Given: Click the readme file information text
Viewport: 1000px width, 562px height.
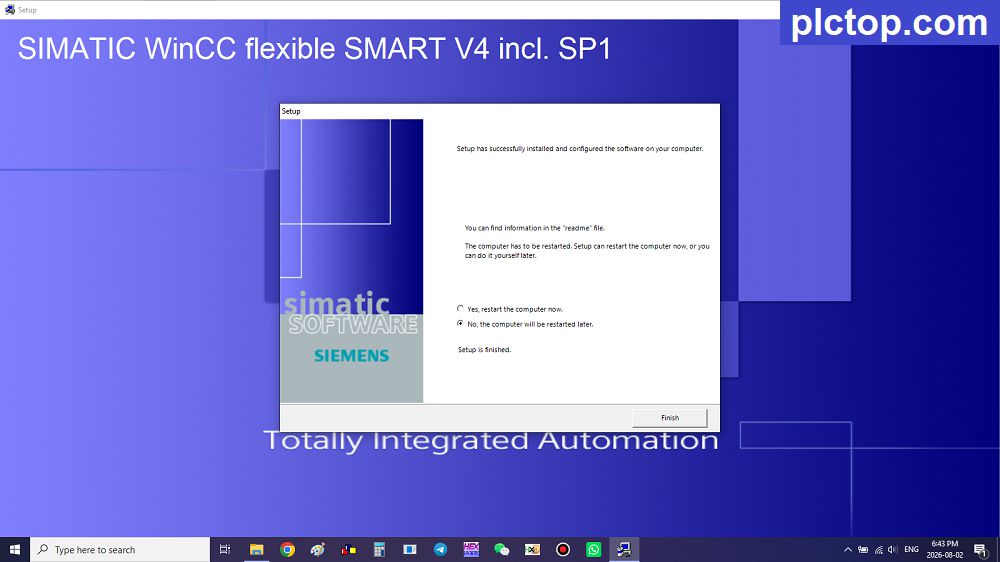Looking at the screenshot, I should (x=534, y=228).
